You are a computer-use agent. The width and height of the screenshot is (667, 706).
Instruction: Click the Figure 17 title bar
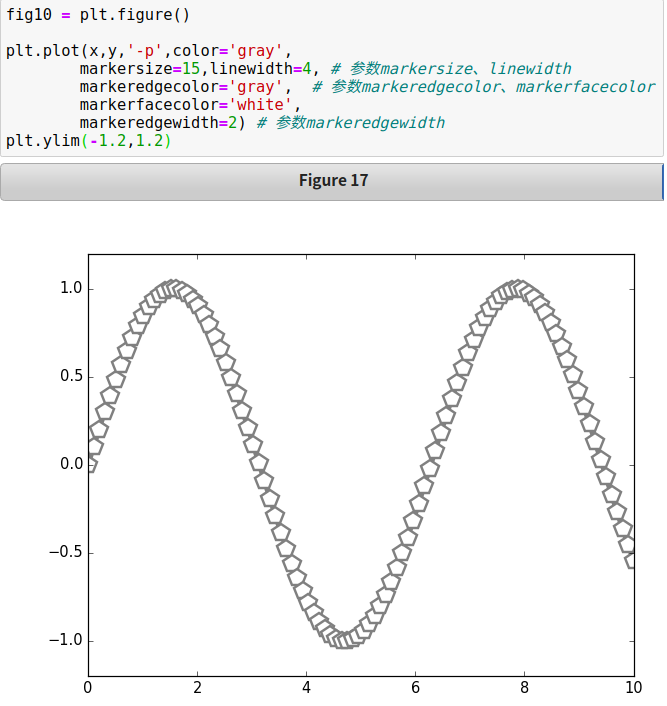(x=332, y=181)
